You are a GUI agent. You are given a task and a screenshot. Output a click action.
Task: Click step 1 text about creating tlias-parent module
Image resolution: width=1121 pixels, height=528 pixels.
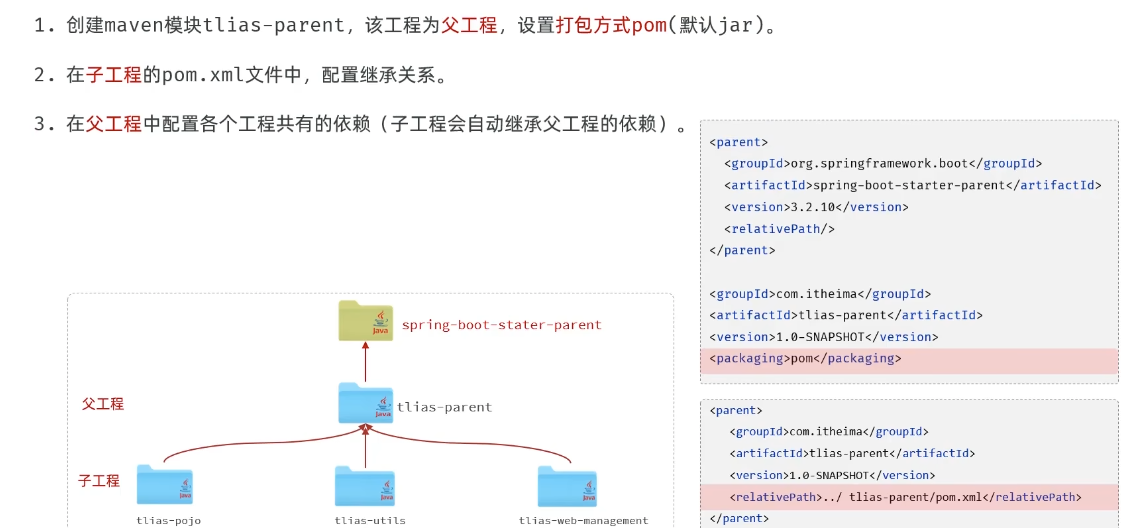405,26
